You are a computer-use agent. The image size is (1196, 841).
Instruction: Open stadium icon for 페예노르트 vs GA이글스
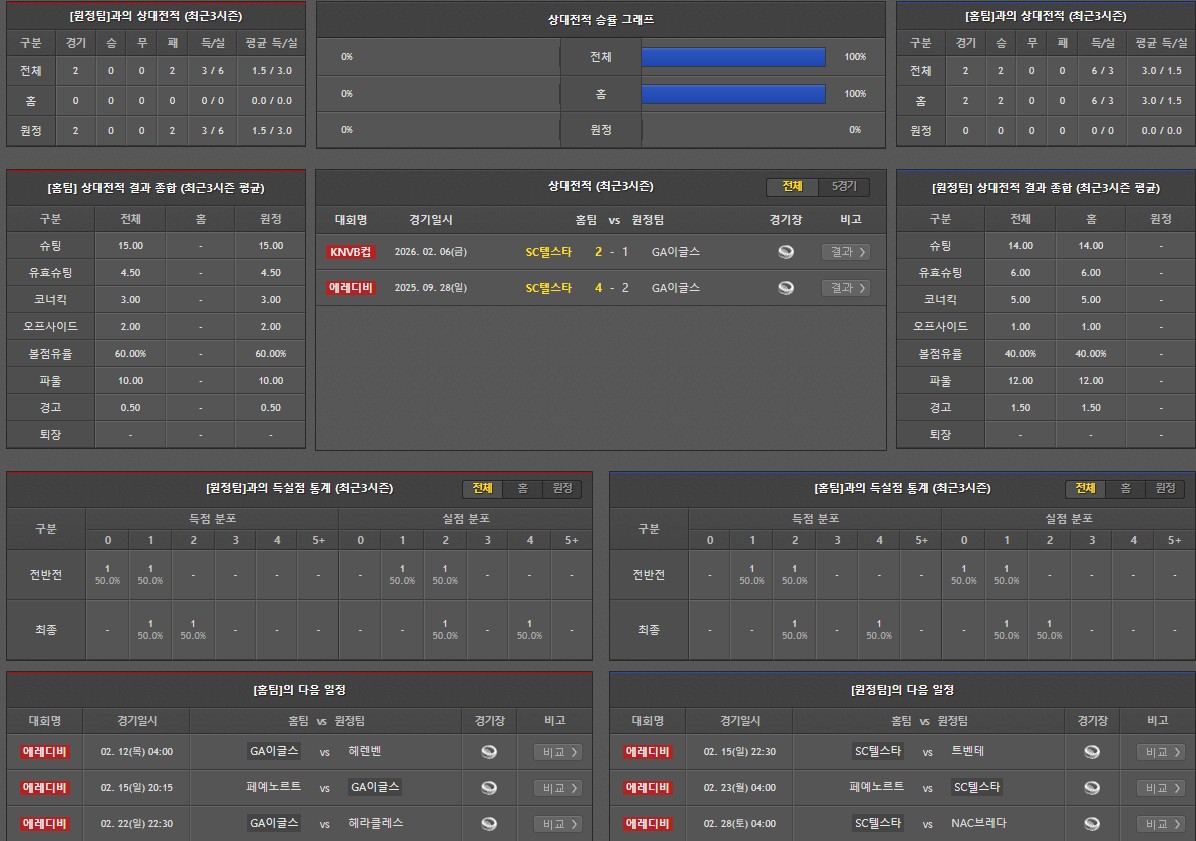click(488, 788)
